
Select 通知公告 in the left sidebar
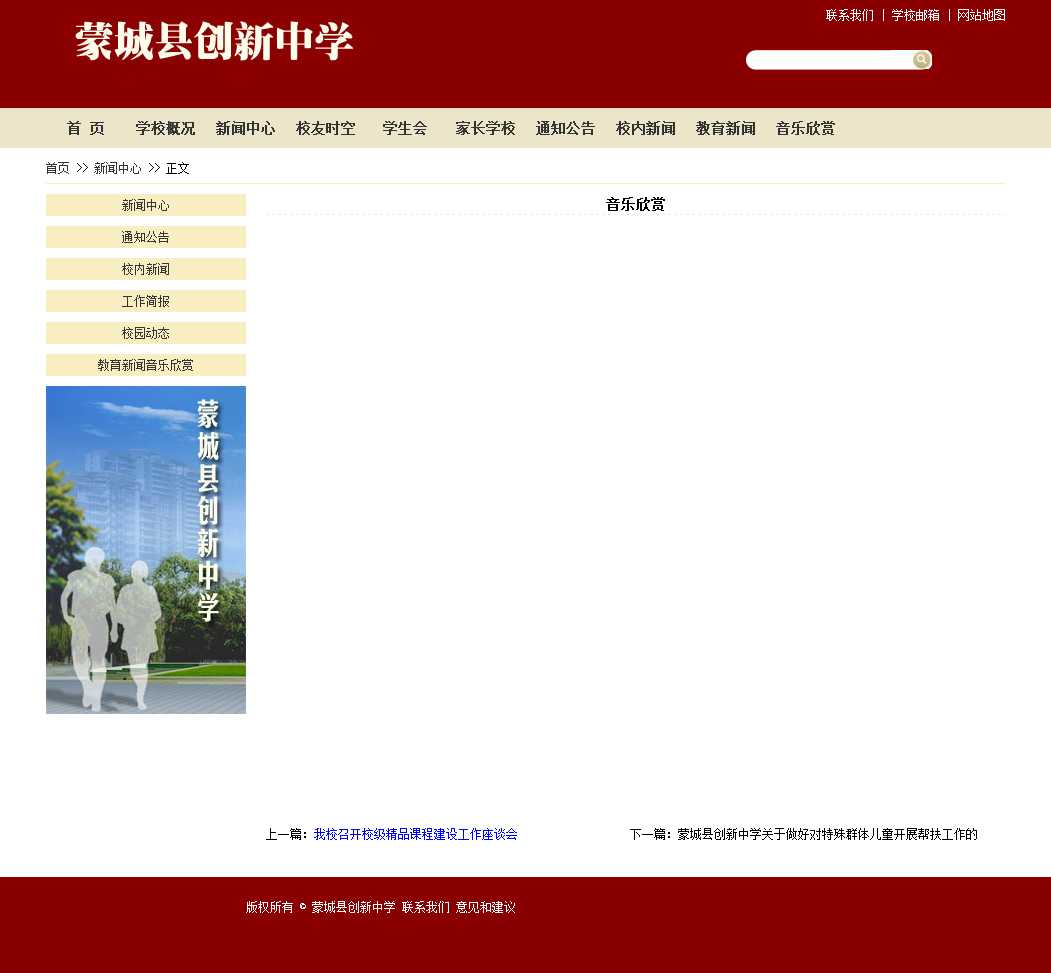coord(146,238)
